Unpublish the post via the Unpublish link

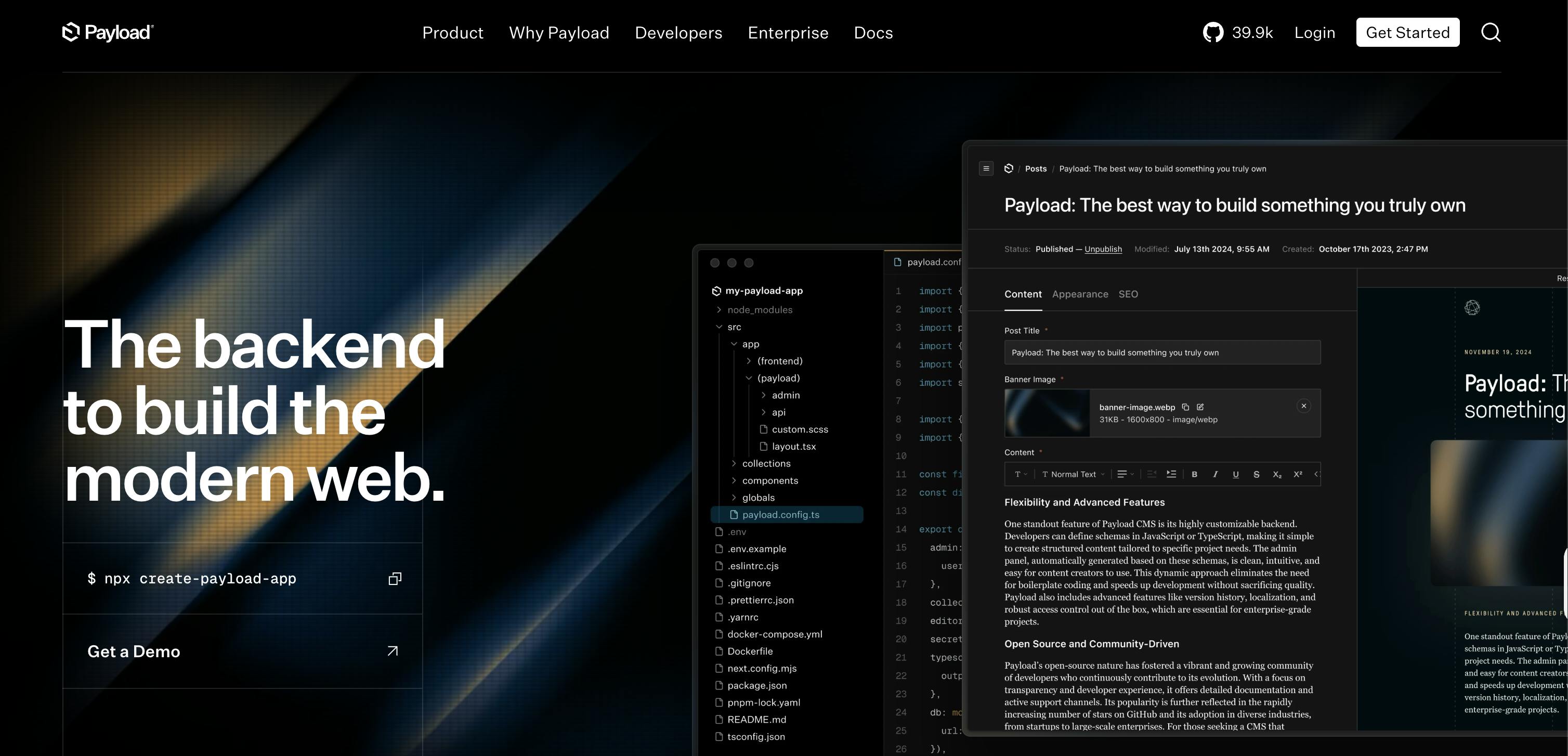1103,249
